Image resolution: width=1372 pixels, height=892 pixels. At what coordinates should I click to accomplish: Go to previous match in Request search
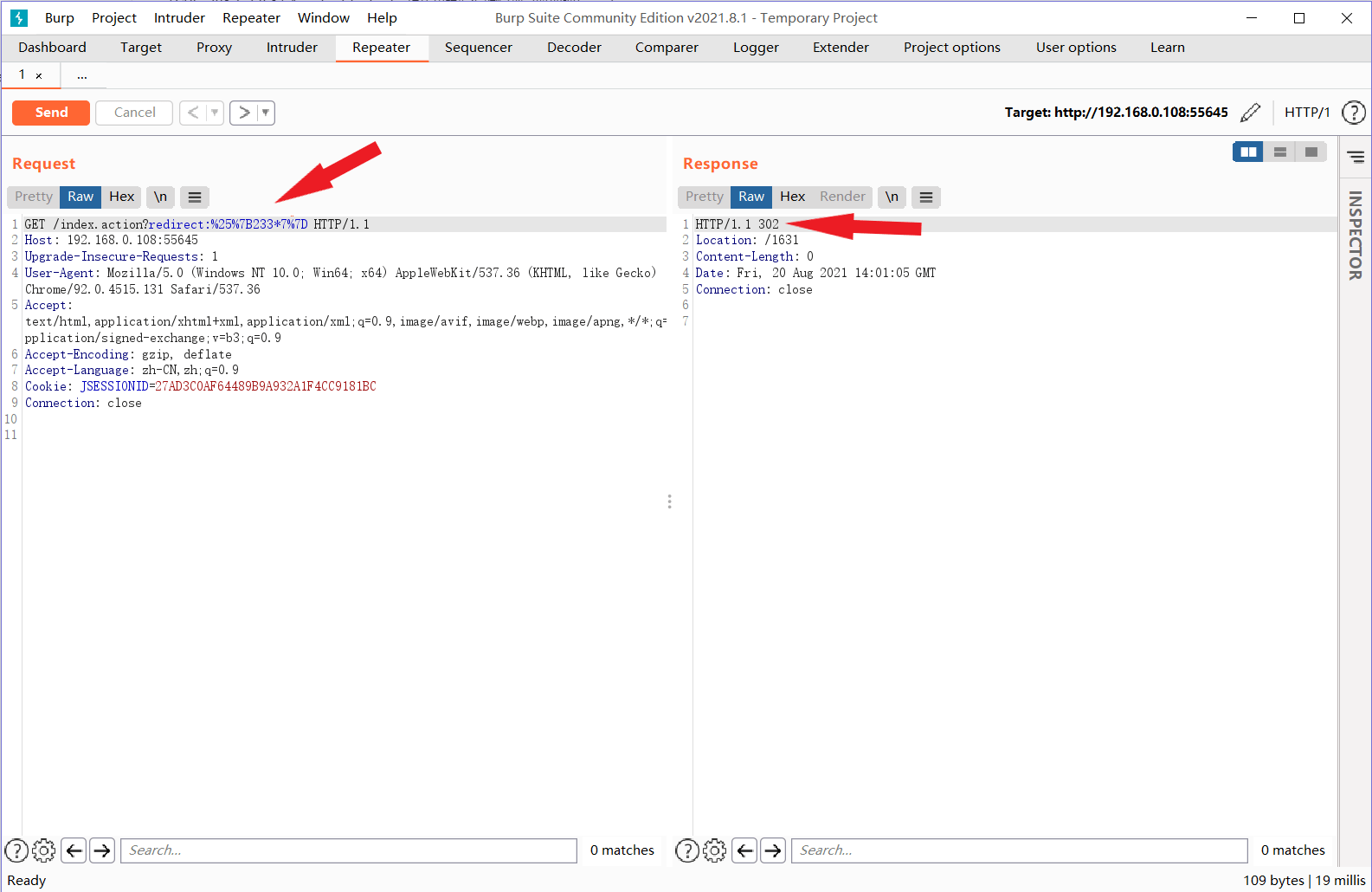[x=74, y=850]
